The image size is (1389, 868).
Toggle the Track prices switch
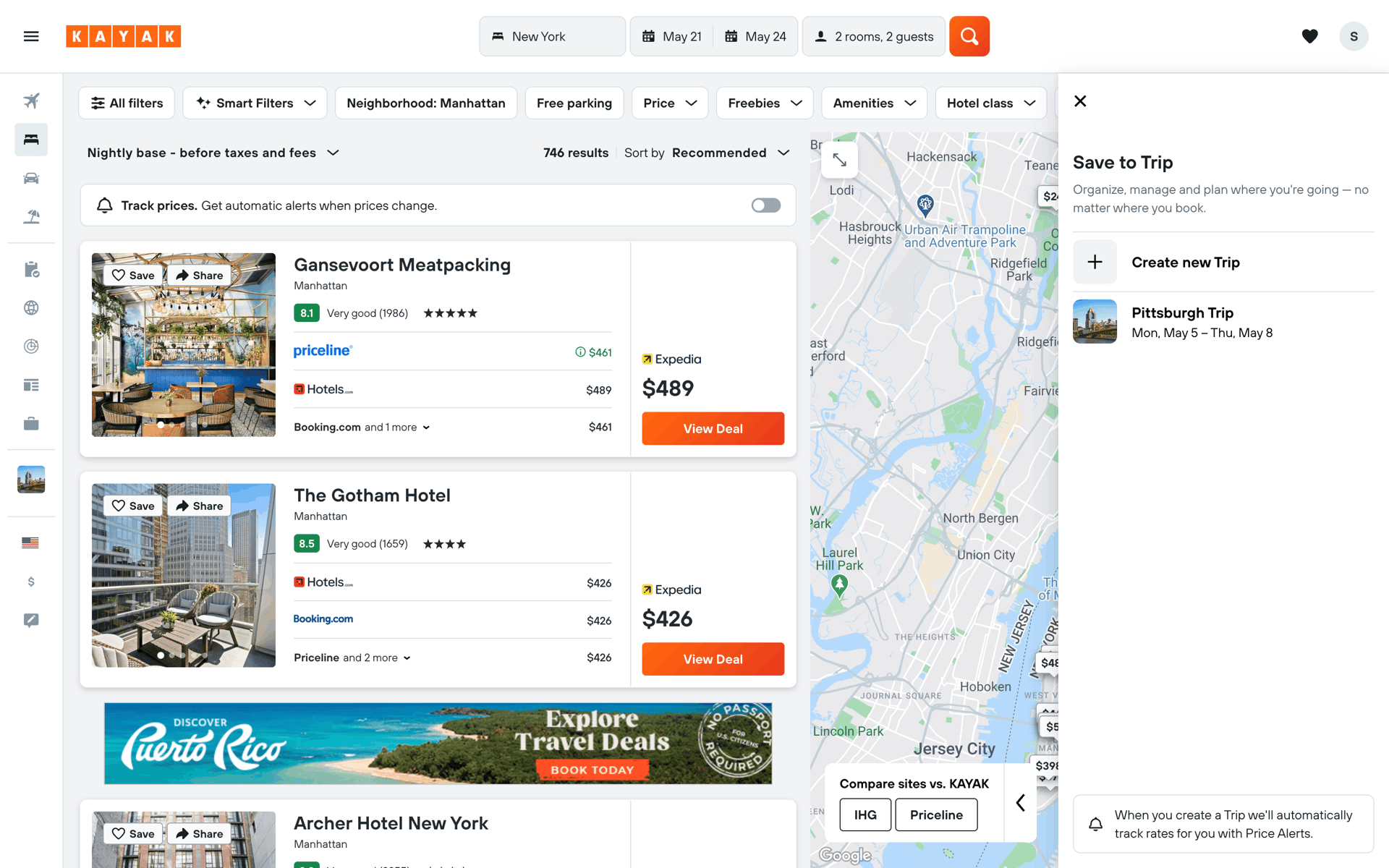coord(765,205)
